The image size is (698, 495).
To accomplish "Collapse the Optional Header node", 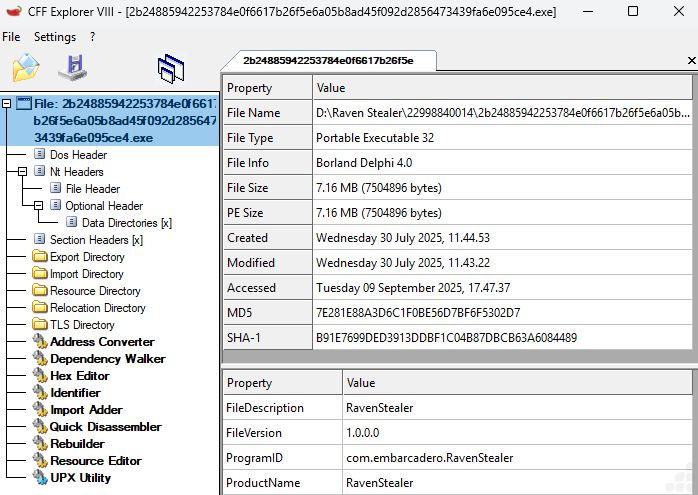I will coord(40,206).
